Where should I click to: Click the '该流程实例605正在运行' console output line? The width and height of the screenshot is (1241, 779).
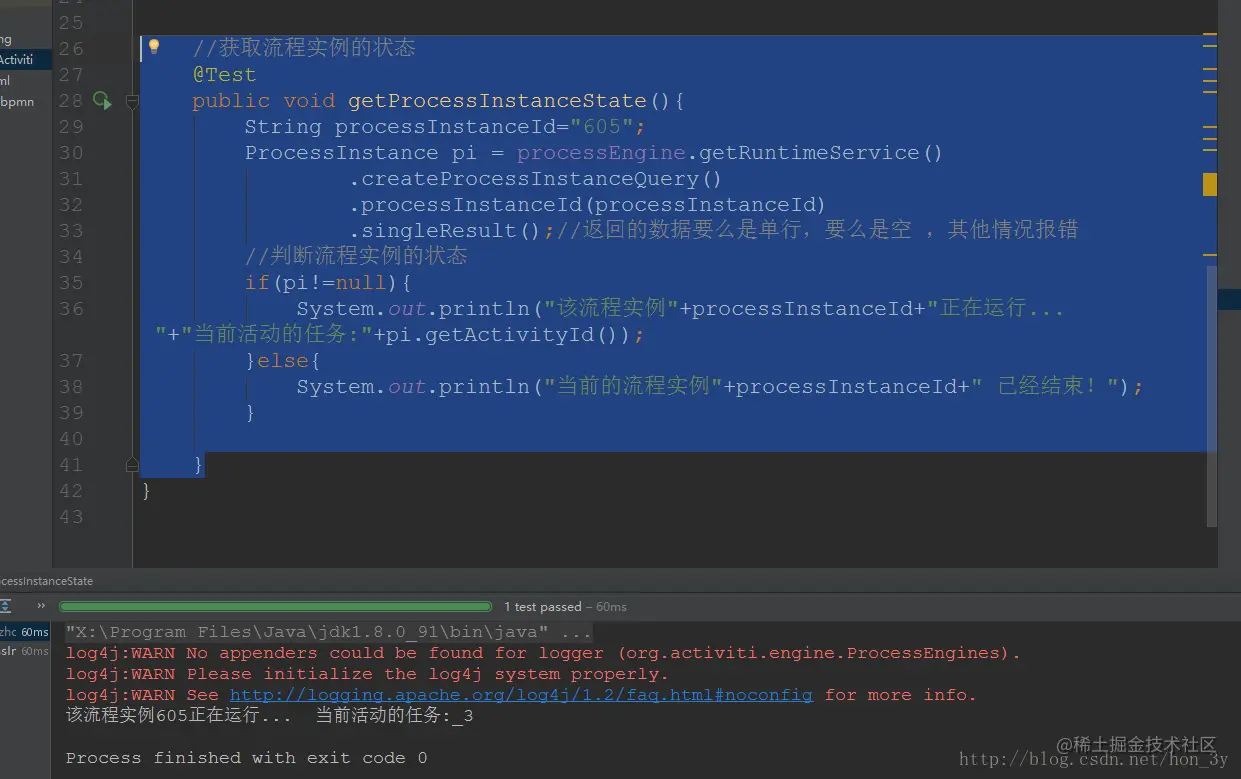pyautogui.click(x=270, y=716)
